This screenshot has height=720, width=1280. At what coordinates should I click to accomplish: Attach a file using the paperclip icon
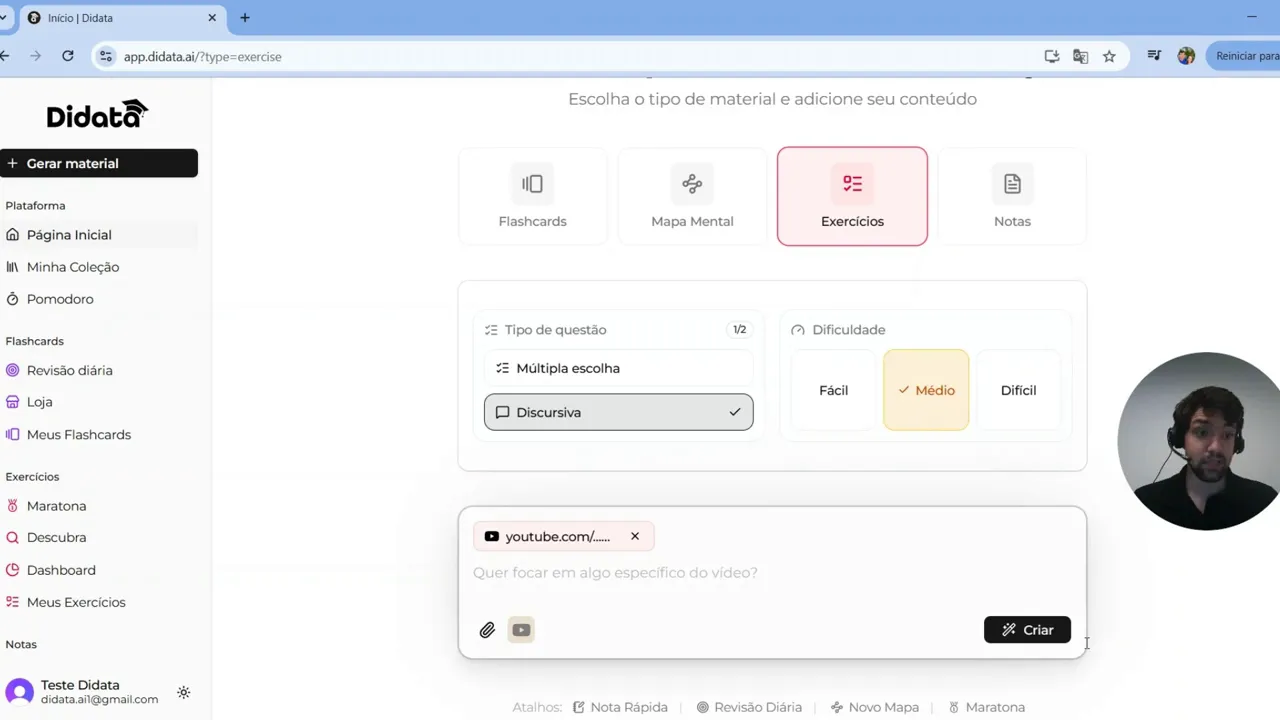click(x=487, y=629)
